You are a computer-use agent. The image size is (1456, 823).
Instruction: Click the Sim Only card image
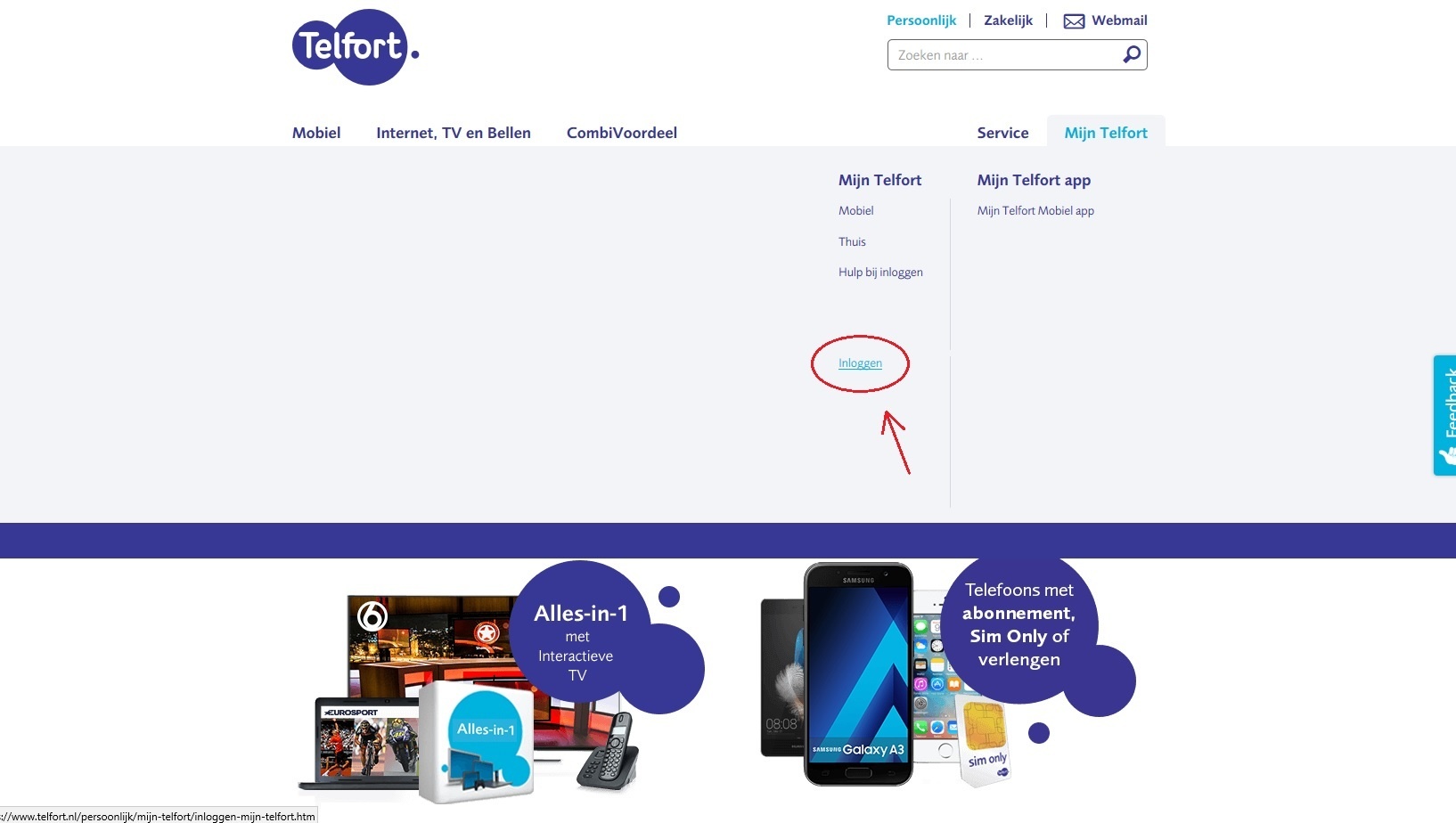click(985, 739)
